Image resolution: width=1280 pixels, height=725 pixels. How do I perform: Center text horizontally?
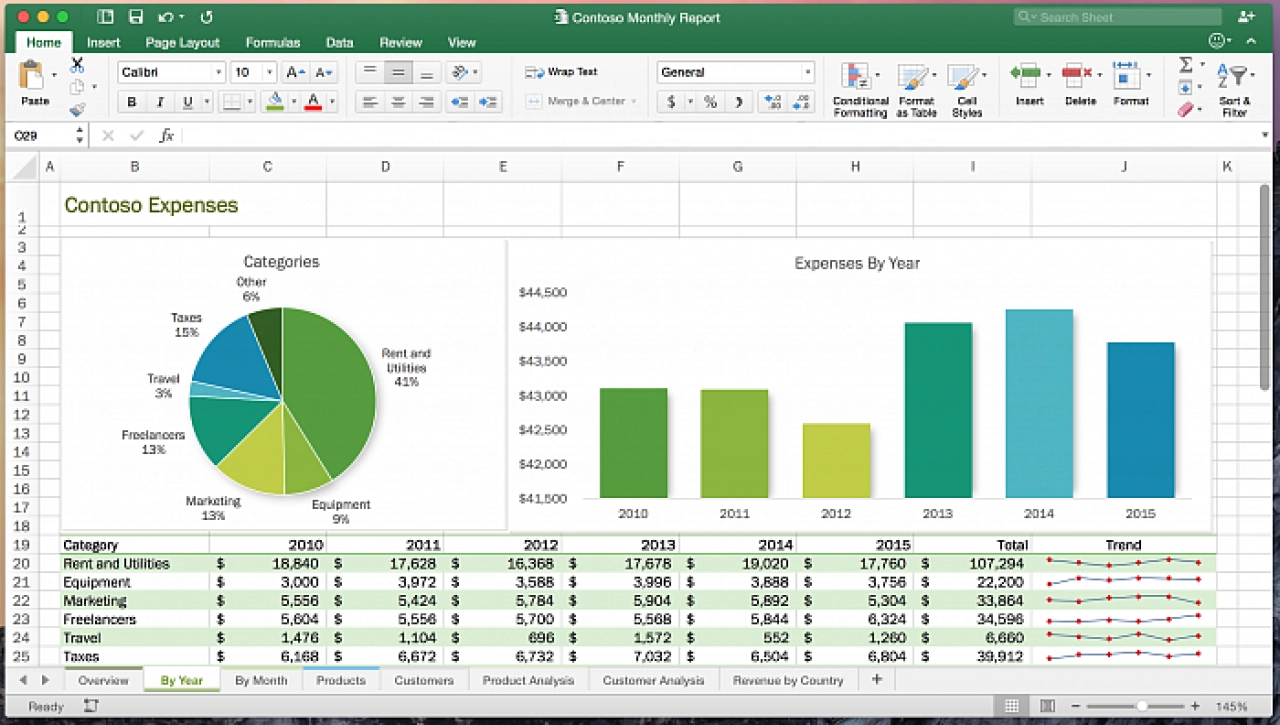click(x=398, y=102)
